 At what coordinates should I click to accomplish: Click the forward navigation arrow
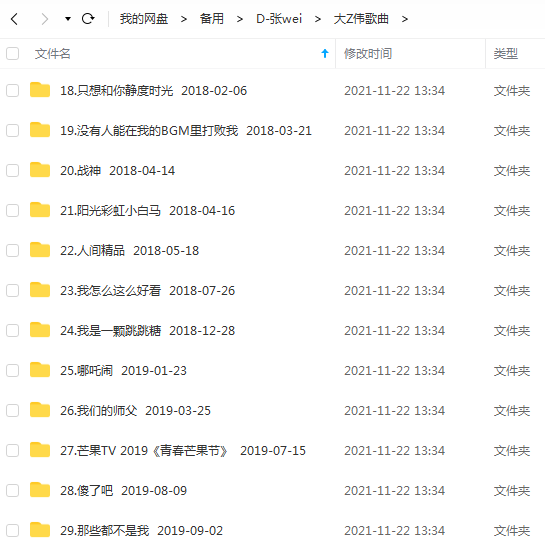click(x=44, y=19)
